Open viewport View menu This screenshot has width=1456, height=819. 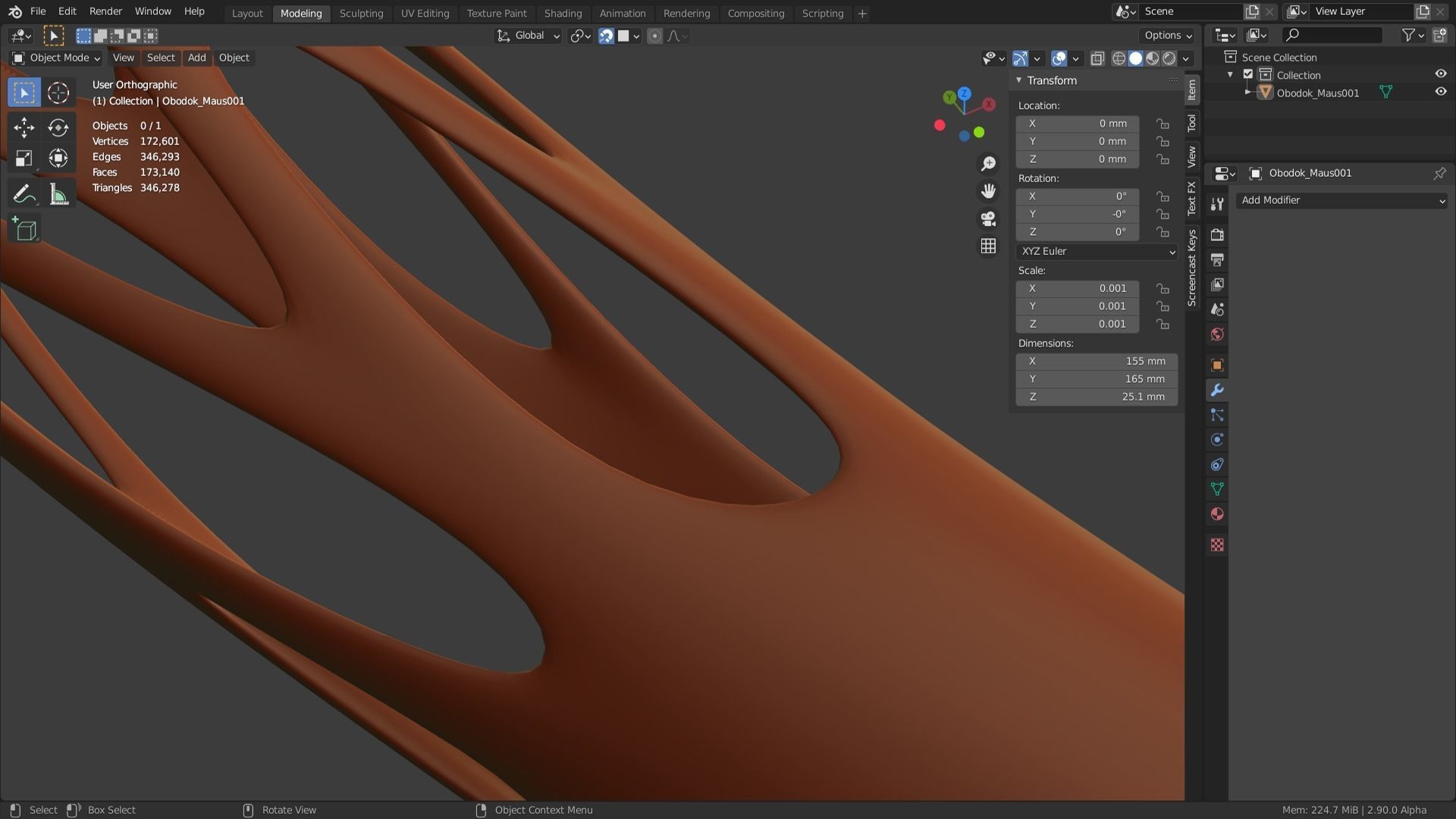coord(123,58)
